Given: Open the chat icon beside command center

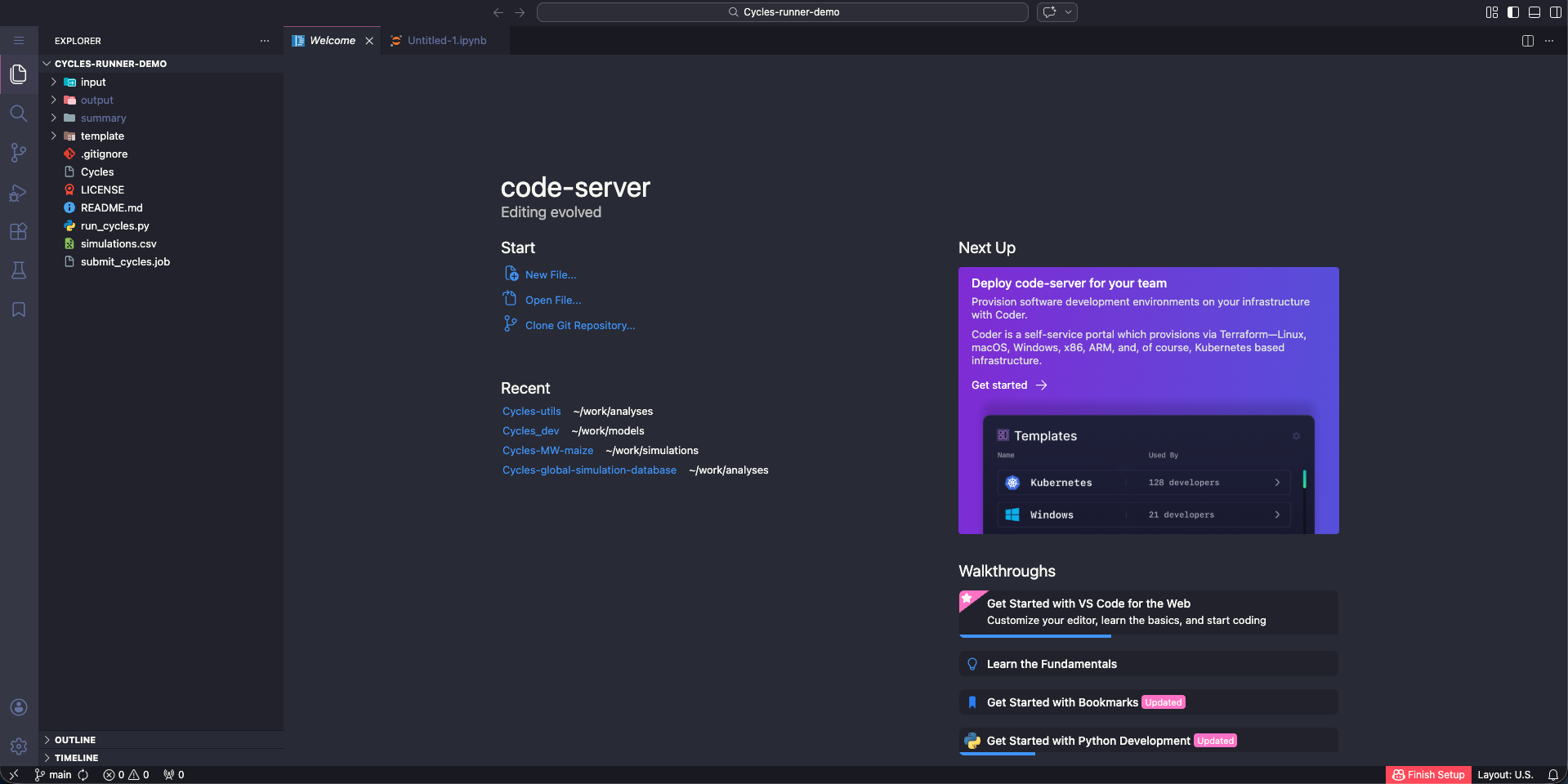Looking at the screenshot, I should 1050,12.
